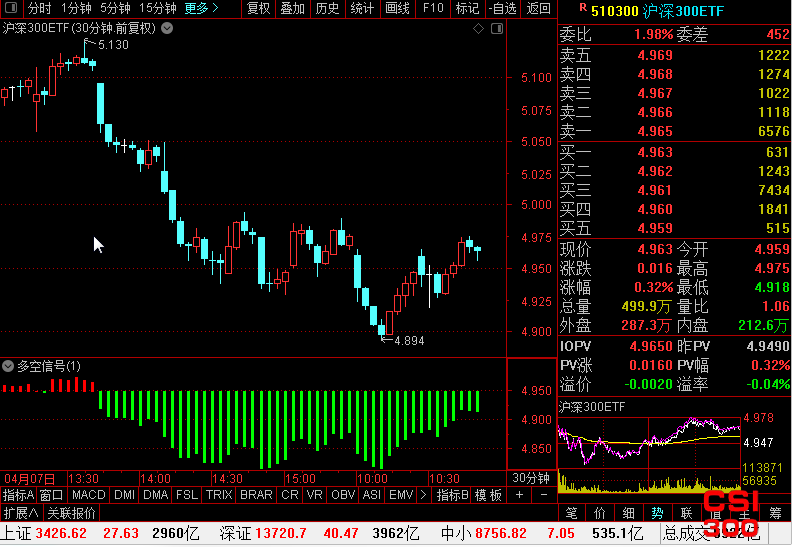Viewport: 792px width, 547px height.
Task: Switch to the 笔 tick tab
Action: [x=571, y=513]
